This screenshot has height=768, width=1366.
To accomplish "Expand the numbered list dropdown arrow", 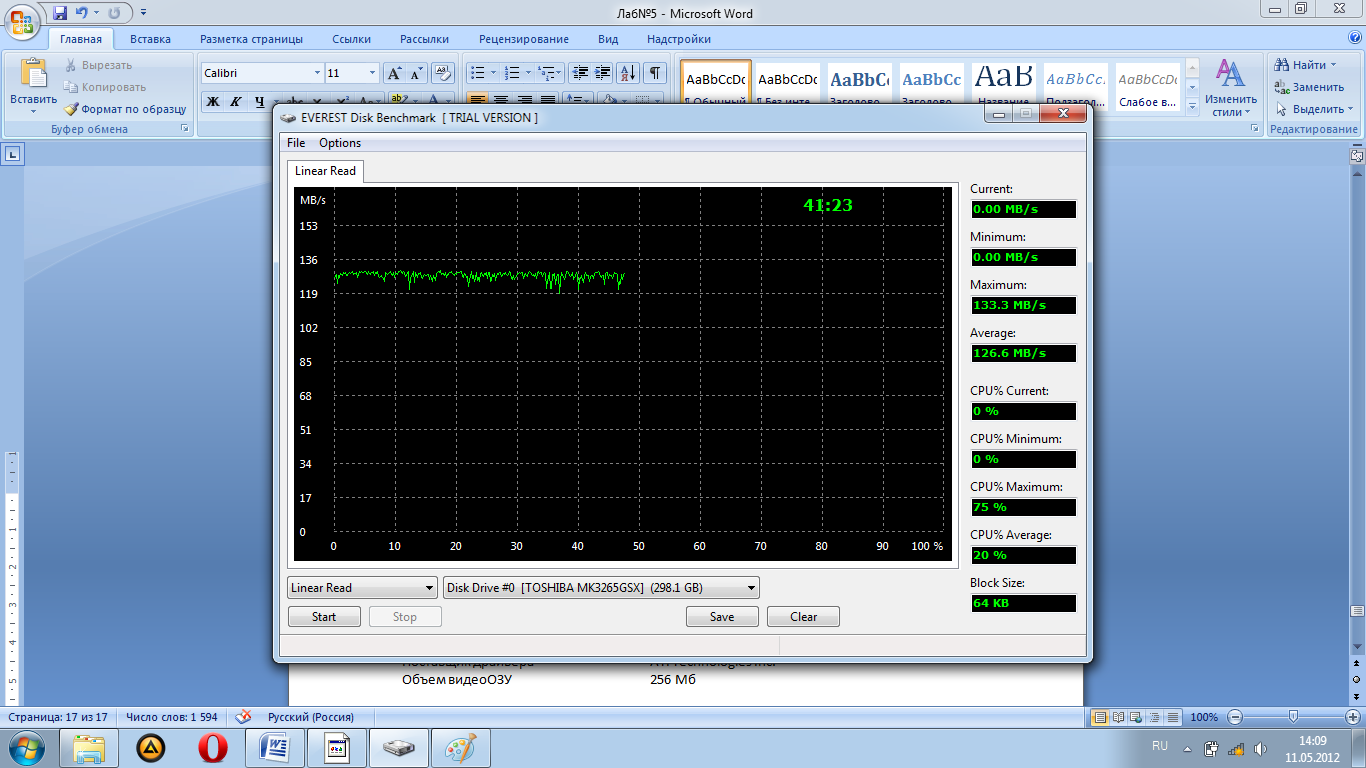I will (x=528, y=73).
